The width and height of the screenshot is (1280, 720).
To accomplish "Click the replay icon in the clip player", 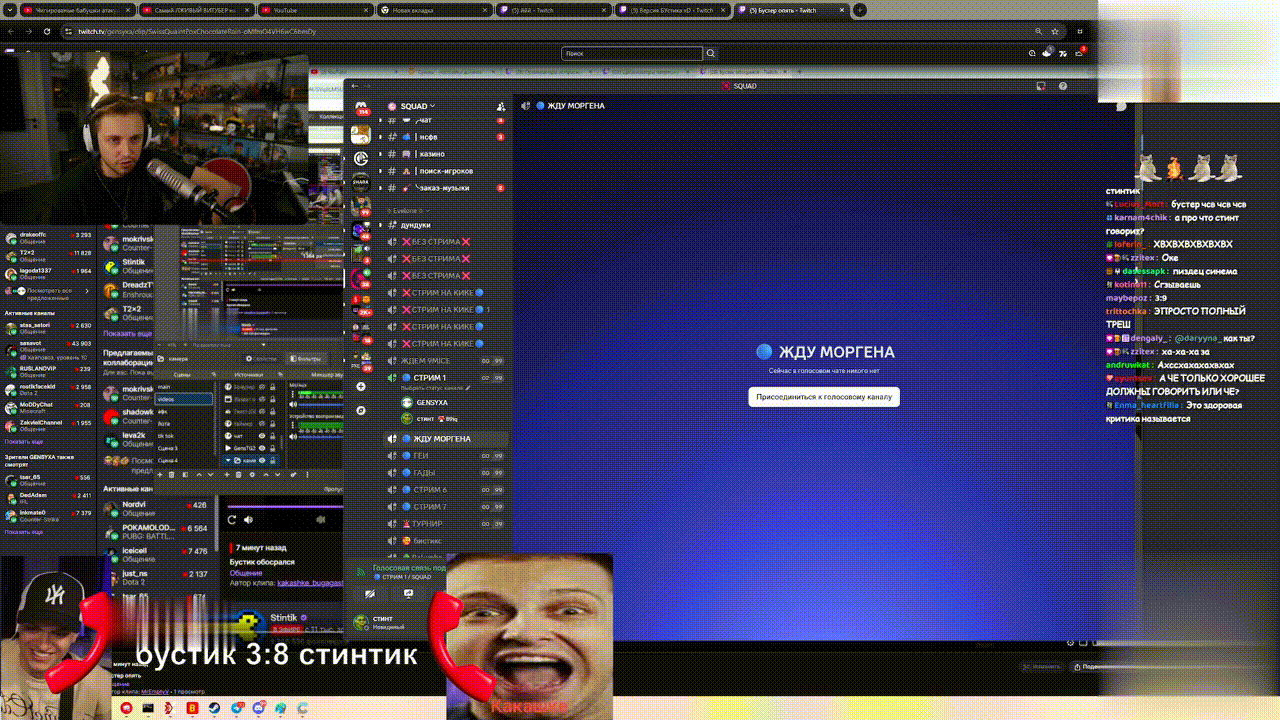I will 232,520.
